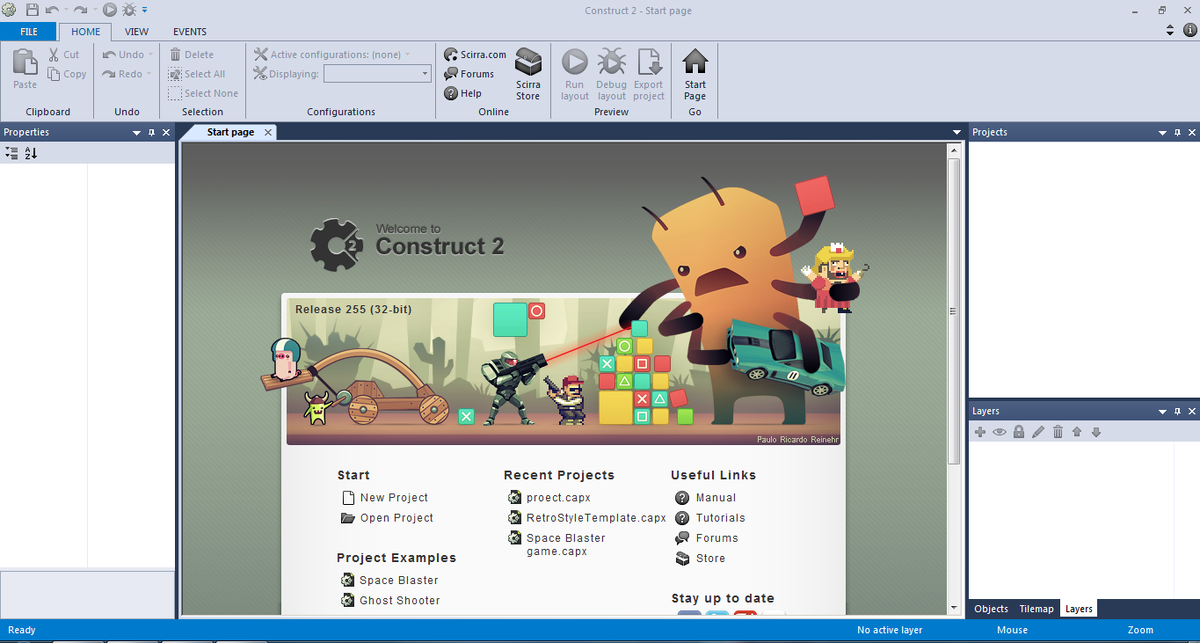Click the quick access Redo arrow icon
The width and height of the screenshot is (1200, 643).
(x=80, y=10)
